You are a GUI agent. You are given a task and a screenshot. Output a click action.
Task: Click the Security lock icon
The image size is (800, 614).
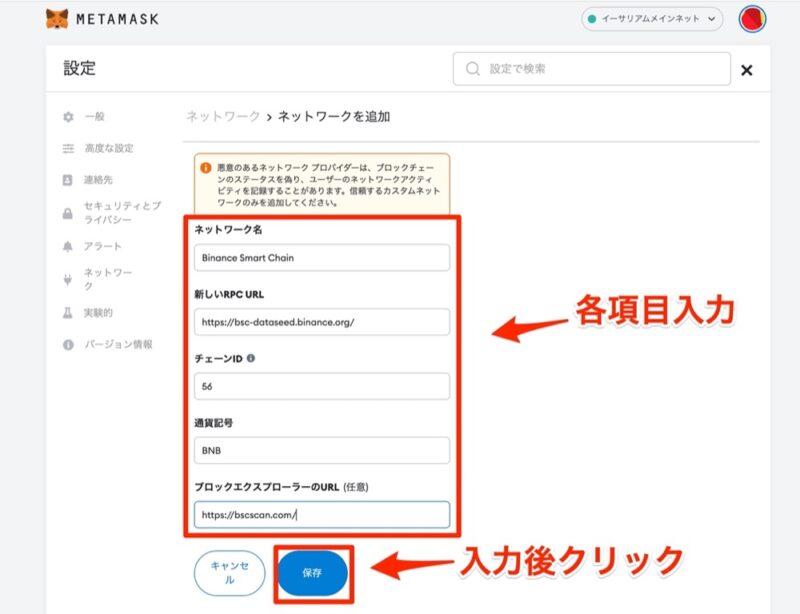click(67, 213)
